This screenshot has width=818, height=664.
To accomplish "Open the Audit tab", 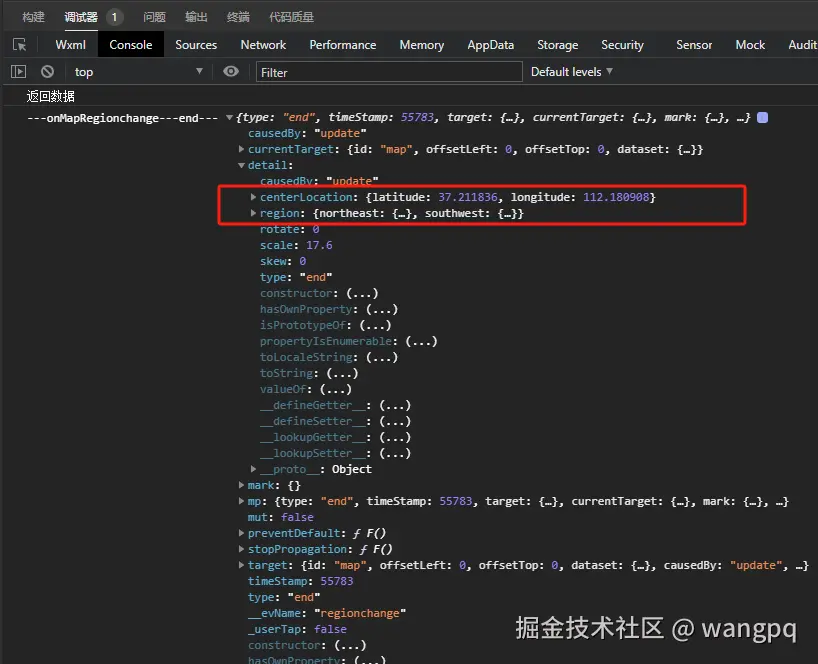I will tap(802, 45).
